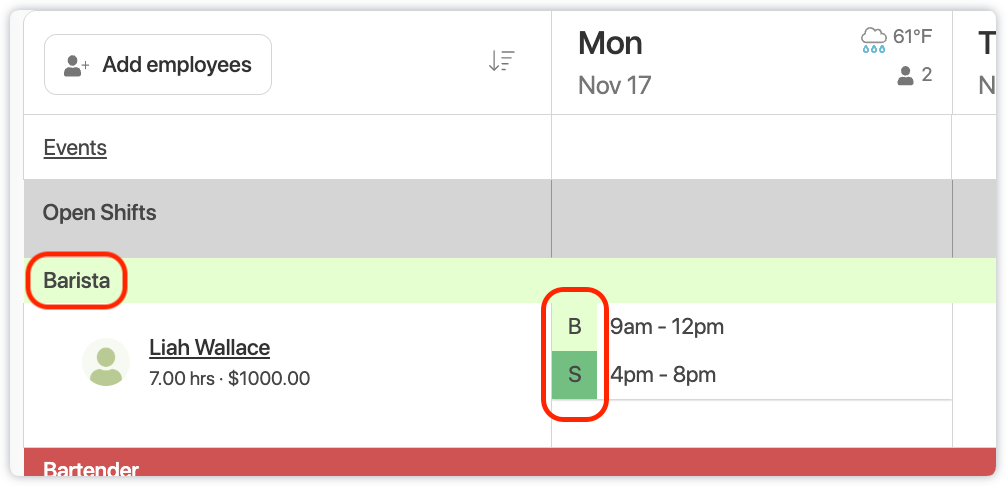This screenshot has height=486, width=1006.
Task: Select the 9am - 12pm shift
Action: click(x=667, y=327)
